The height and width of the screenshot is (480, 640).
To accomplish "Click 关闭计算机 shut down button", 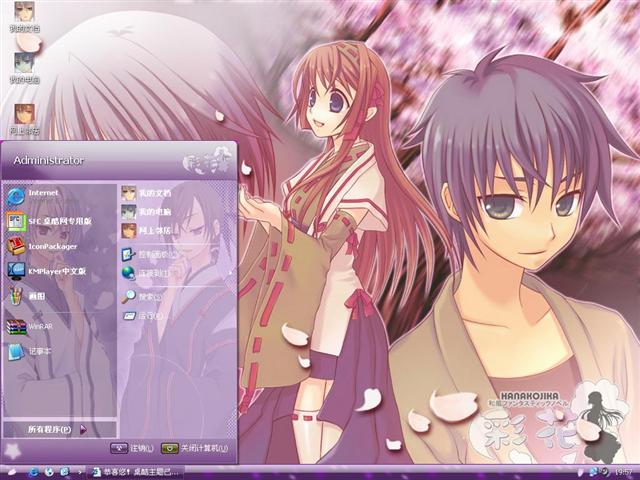I will click(194, 449).
